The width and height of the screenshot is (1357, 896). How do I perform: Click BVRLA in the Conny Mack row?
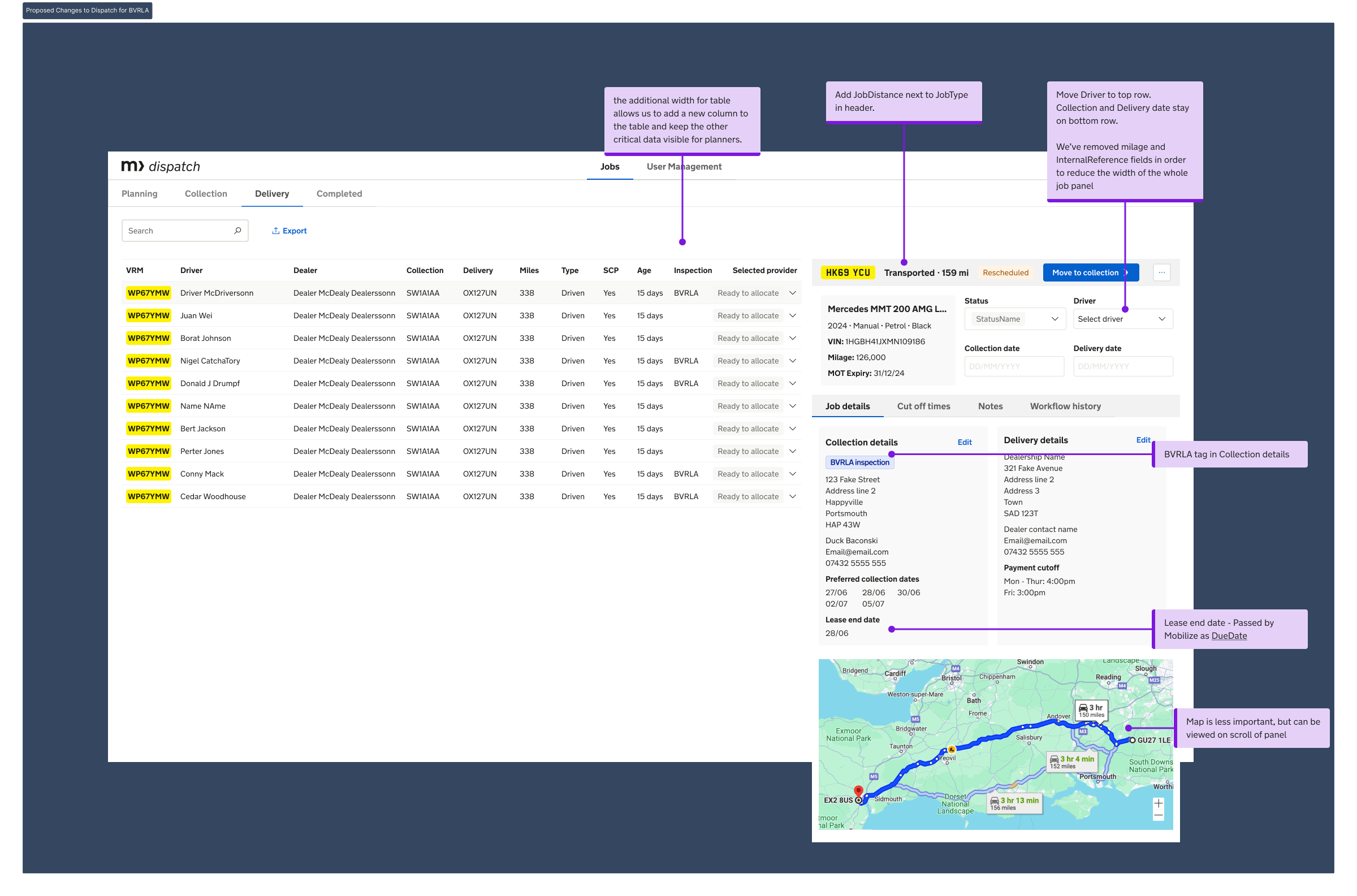coord(686,474)
